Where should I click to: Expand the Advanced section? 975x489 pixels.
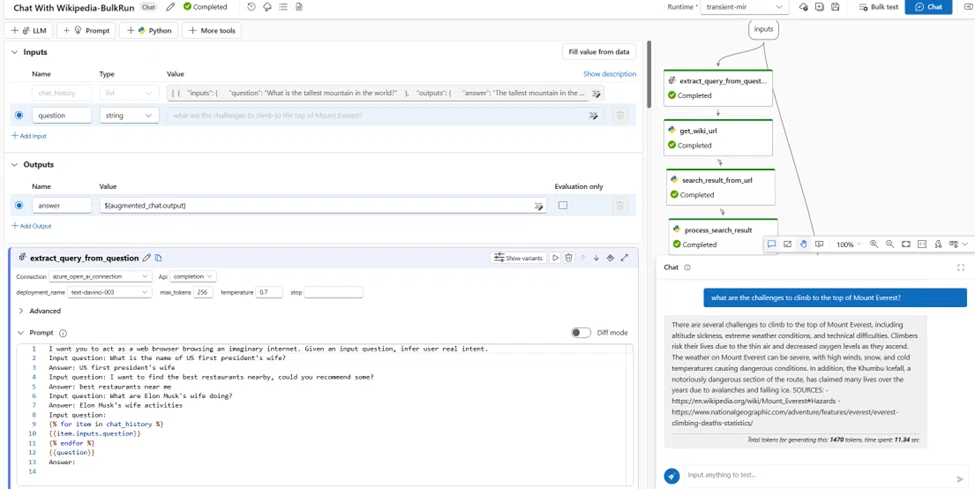click(40, 310)
